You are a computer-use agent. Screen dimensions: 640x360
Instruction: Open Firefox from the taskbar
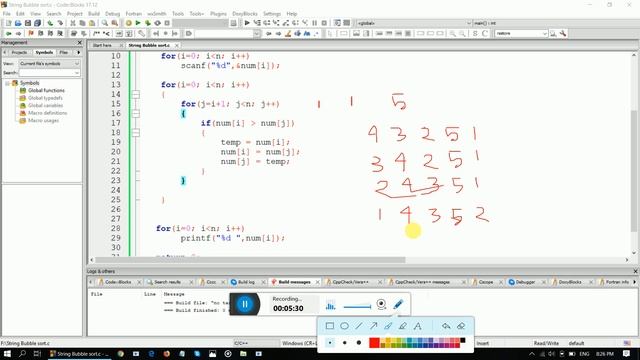(167, 354)
